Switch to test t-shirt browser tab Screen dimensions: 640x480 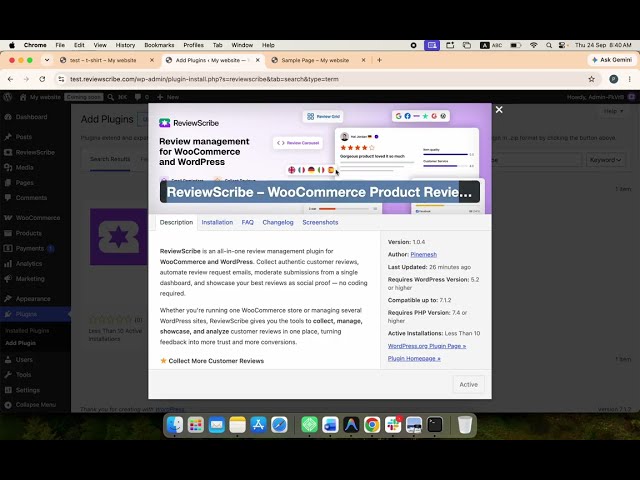pos(107,60)
